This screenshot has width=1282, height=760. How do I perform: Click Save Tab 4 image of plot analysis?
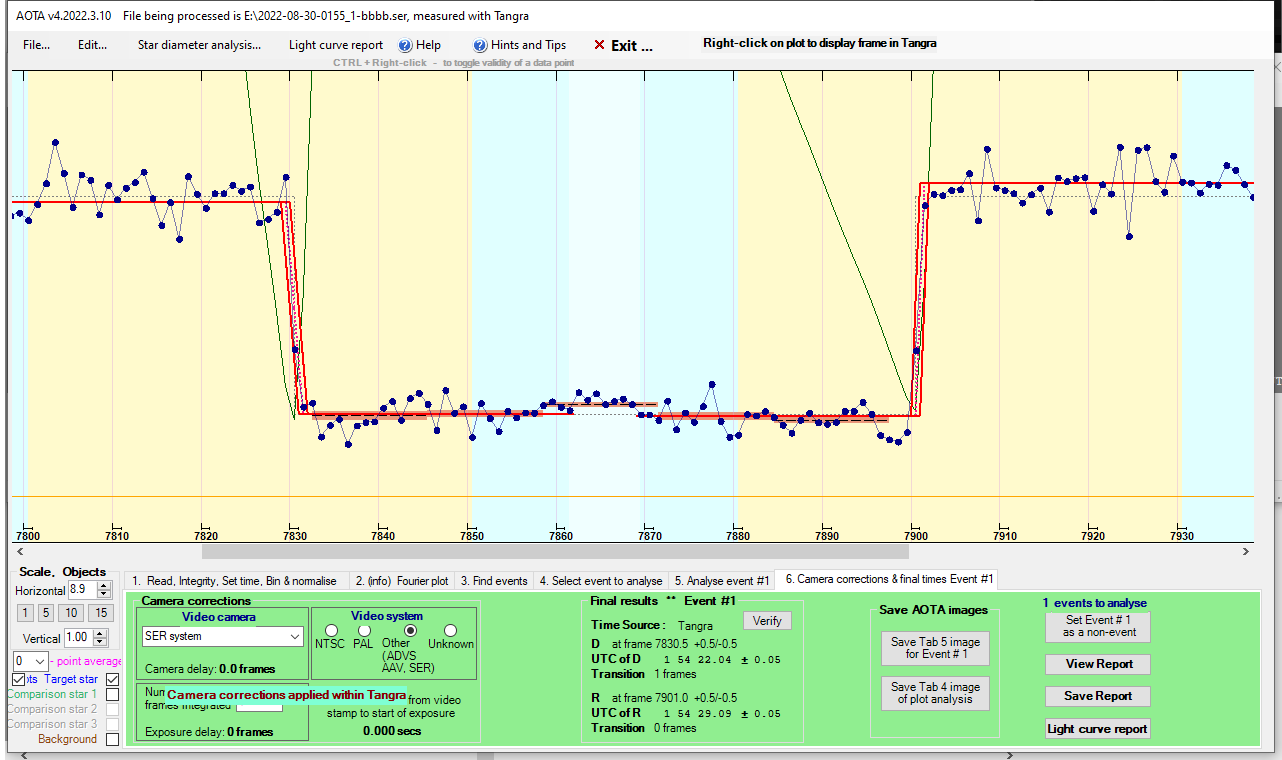pos(935,693)
